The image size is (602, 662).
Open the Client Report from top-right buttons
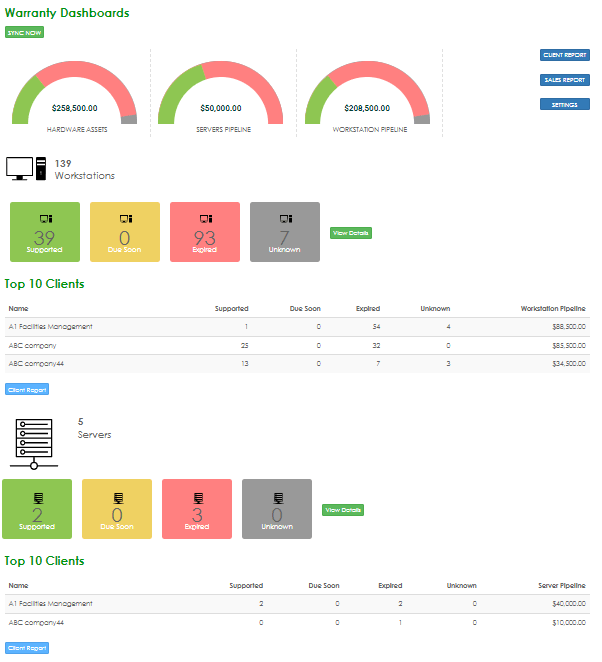[564, 55]
